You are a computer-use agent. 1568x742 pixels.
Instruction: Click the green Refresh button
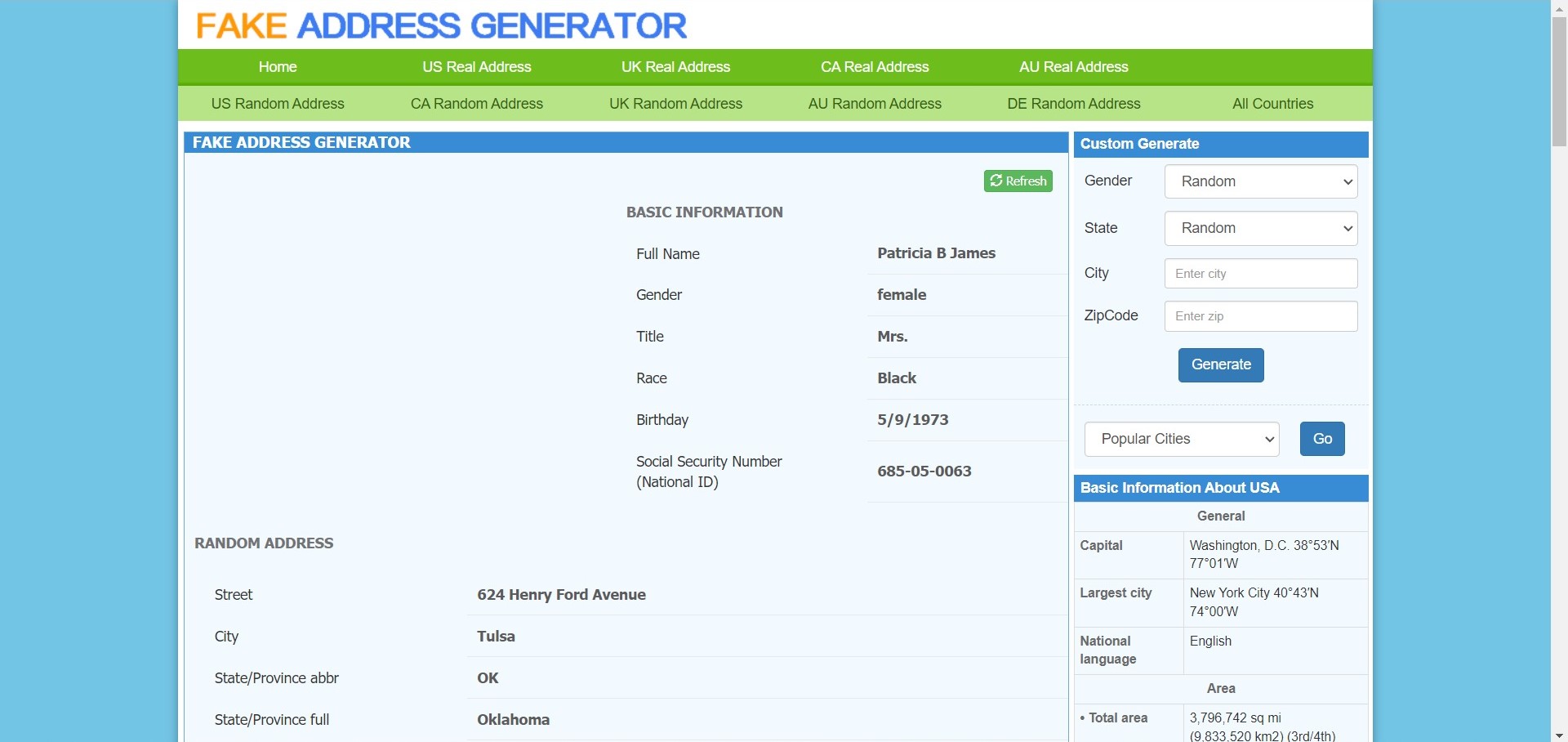(x=1018, y=181)
